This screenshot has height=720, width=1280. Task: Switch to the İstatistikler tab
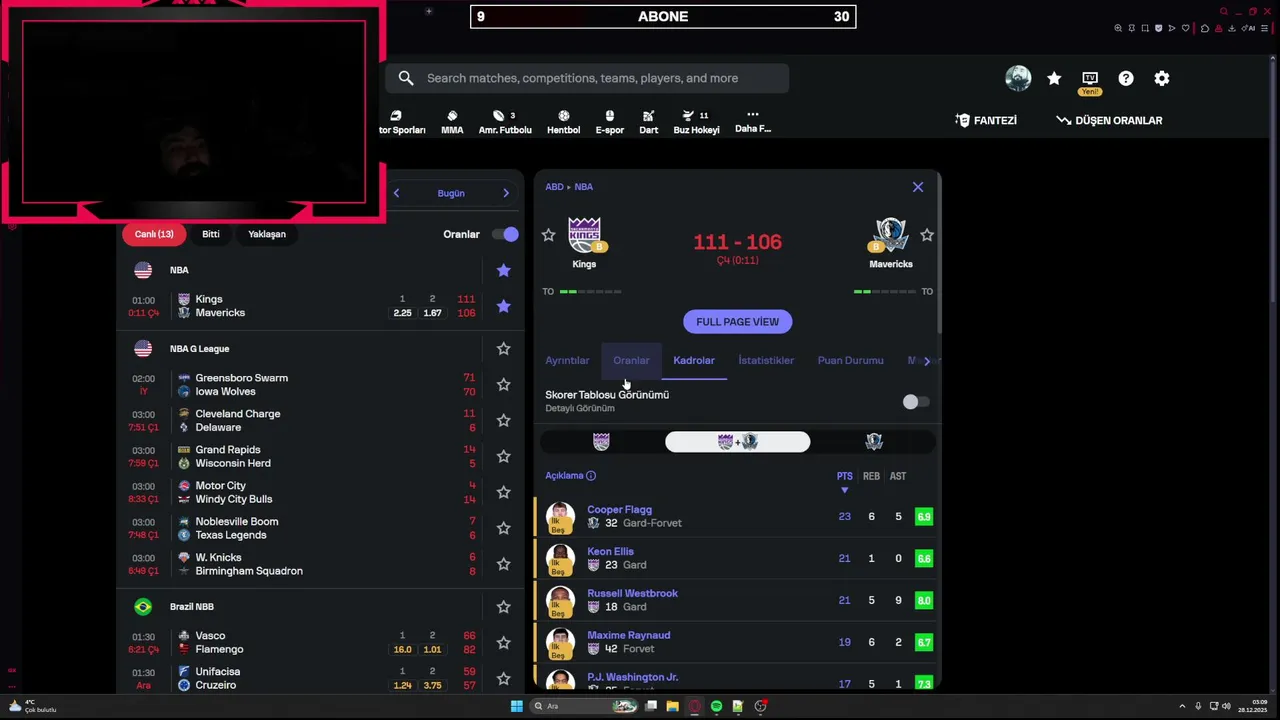(x=766, y=361)
